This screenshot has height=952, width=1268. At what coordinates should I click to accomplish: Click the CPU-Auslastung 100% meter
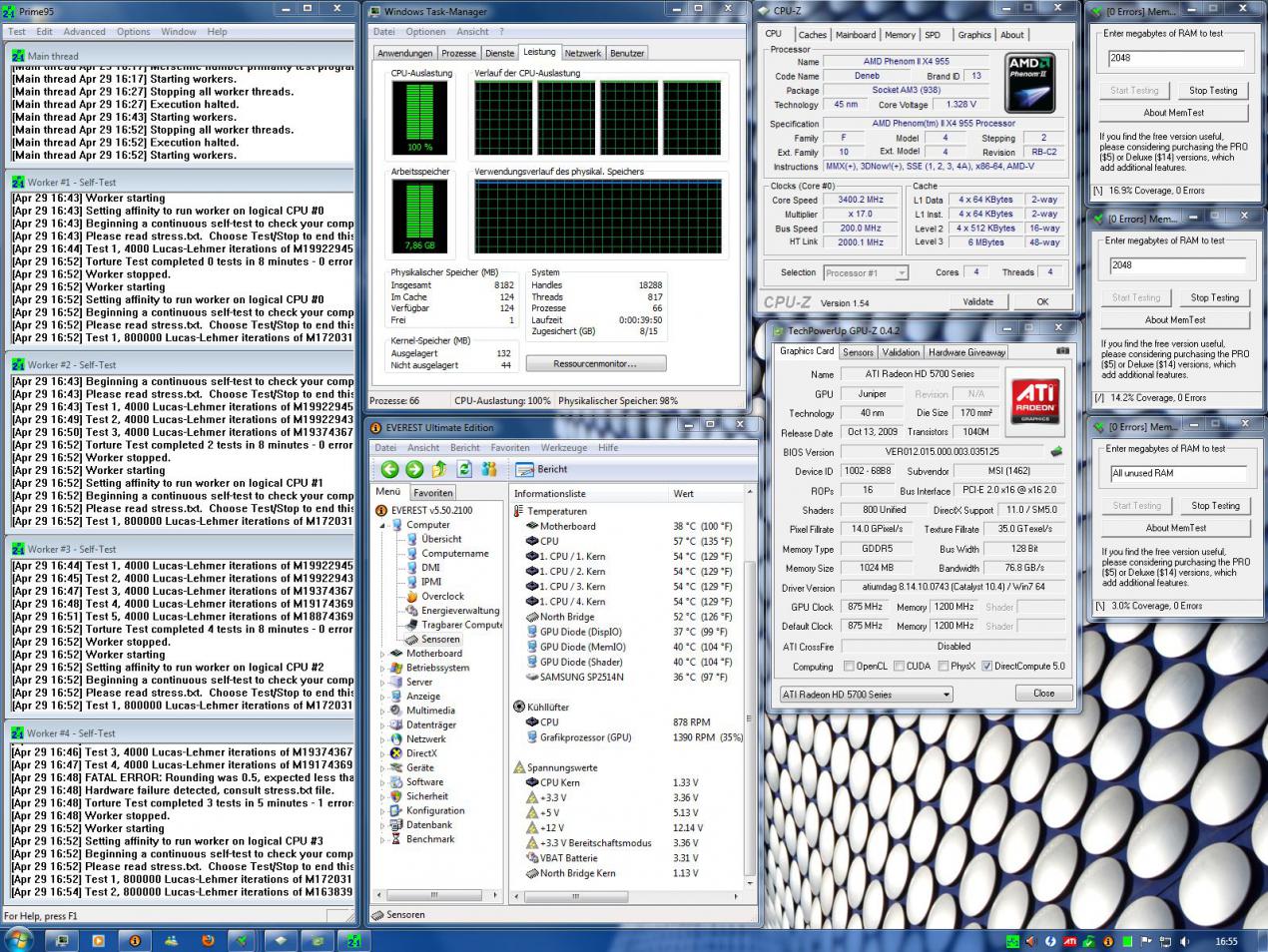coord(420,117)
